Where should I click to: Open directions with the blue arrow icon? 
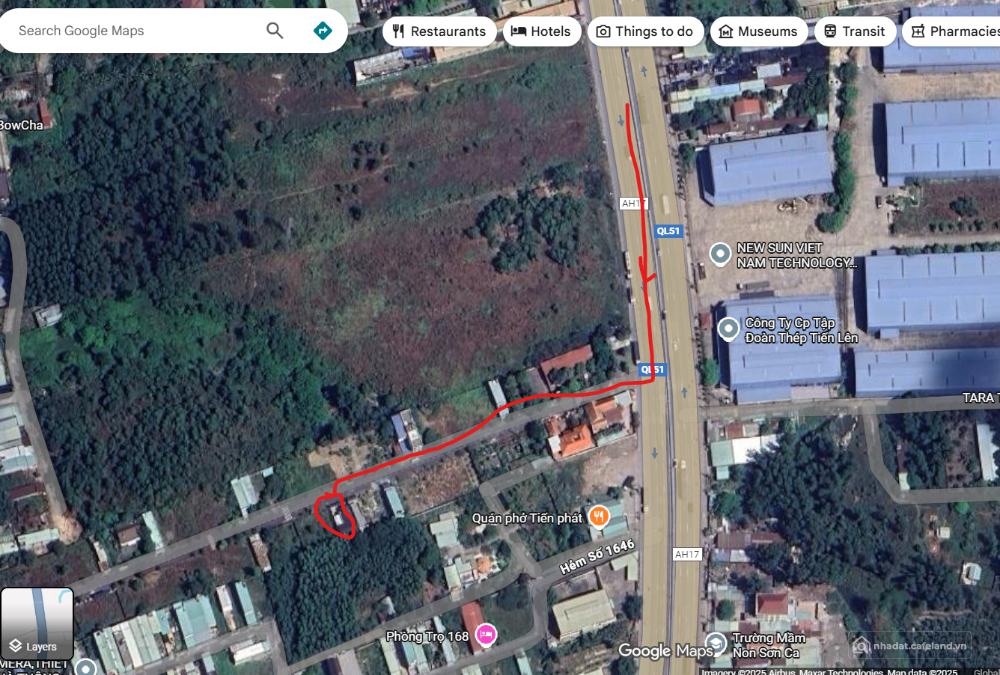tap(322, 31)
